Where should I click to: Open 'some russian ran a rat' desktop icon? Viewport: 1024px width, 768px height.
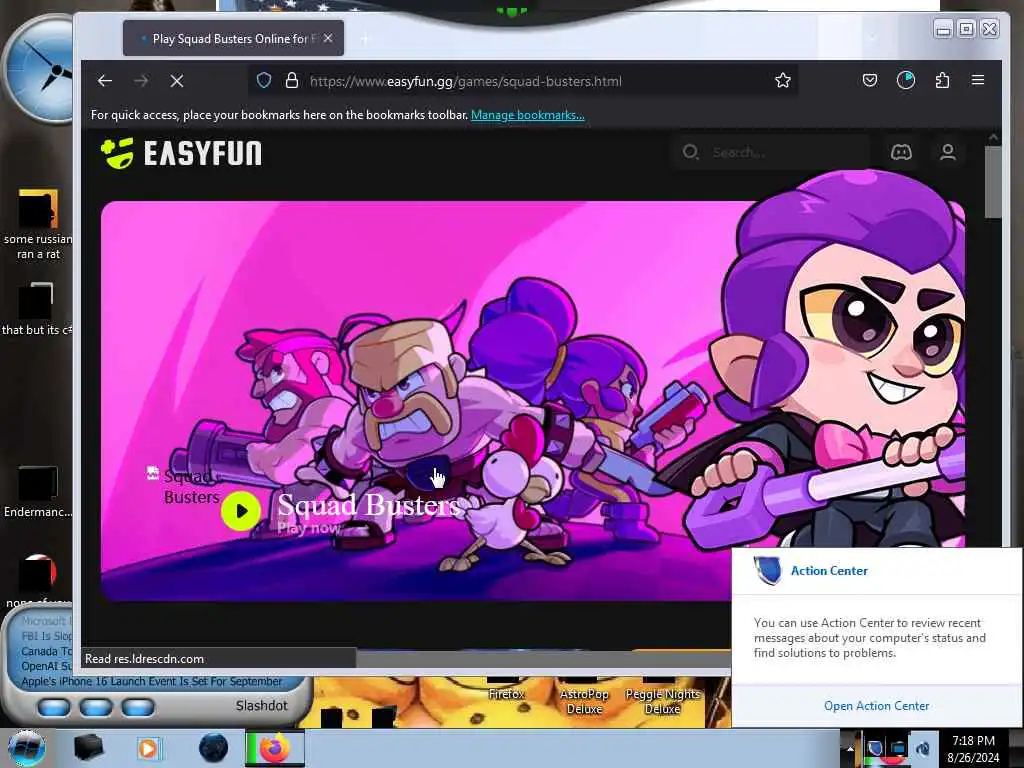38,224
